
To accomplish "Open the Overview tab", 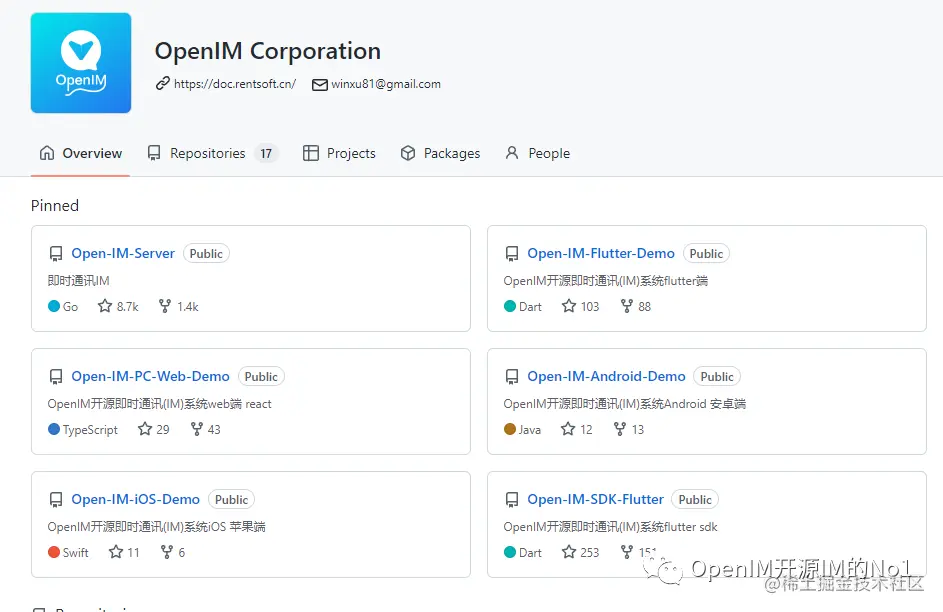I will coord(81,153).
